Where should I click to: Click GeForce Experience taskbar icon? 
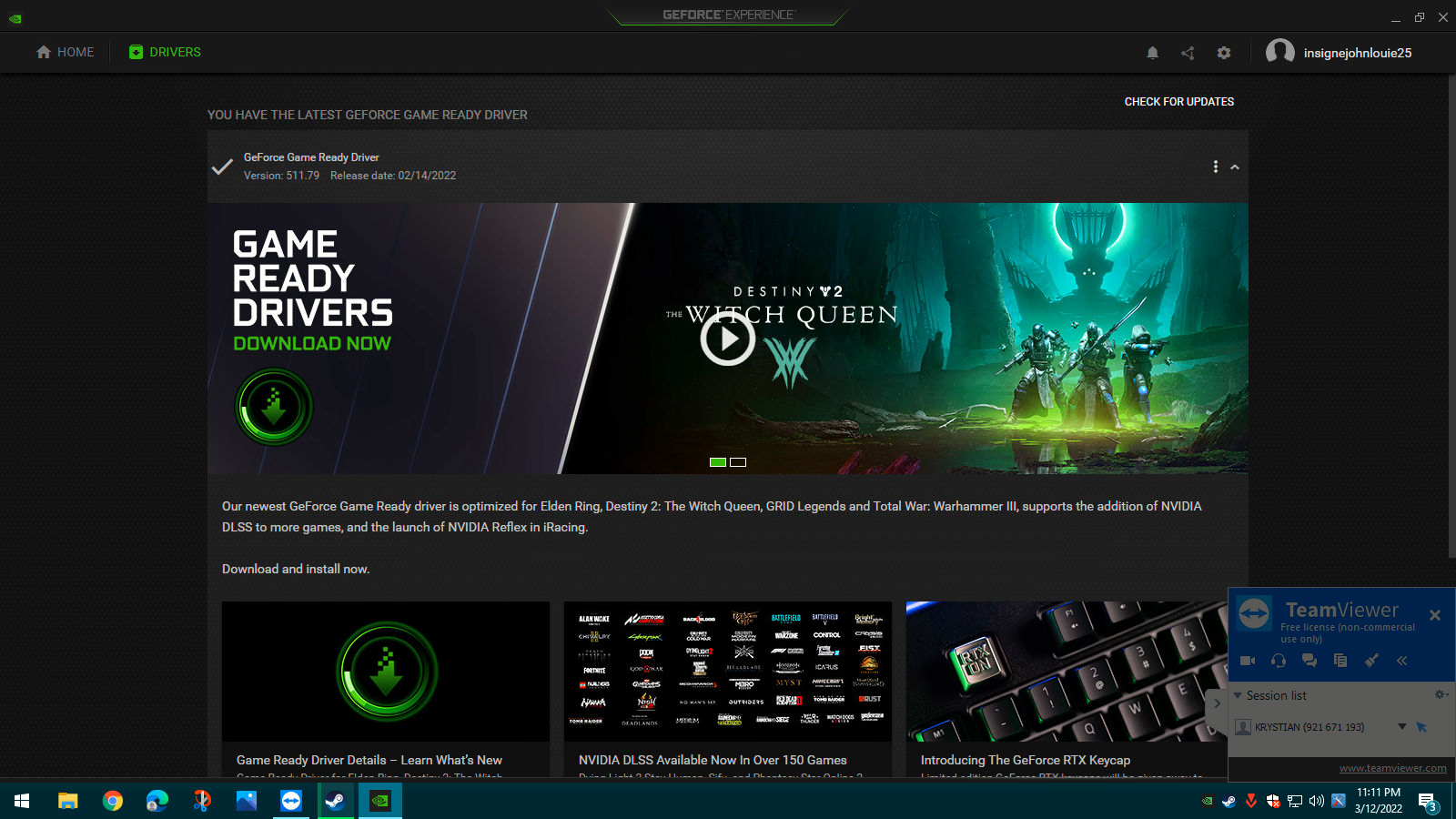coord(380,801)
